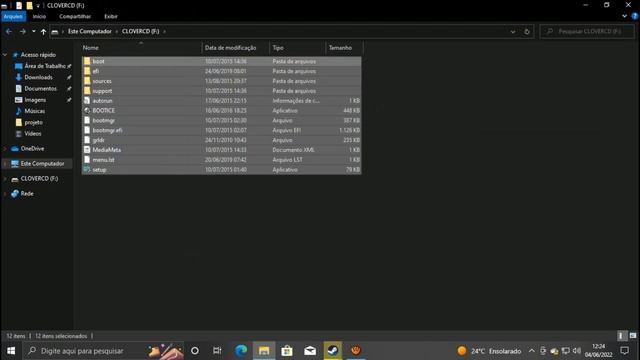Open Downloads in the sidebar
The image size is (640, 360).
tap(38, 77)
